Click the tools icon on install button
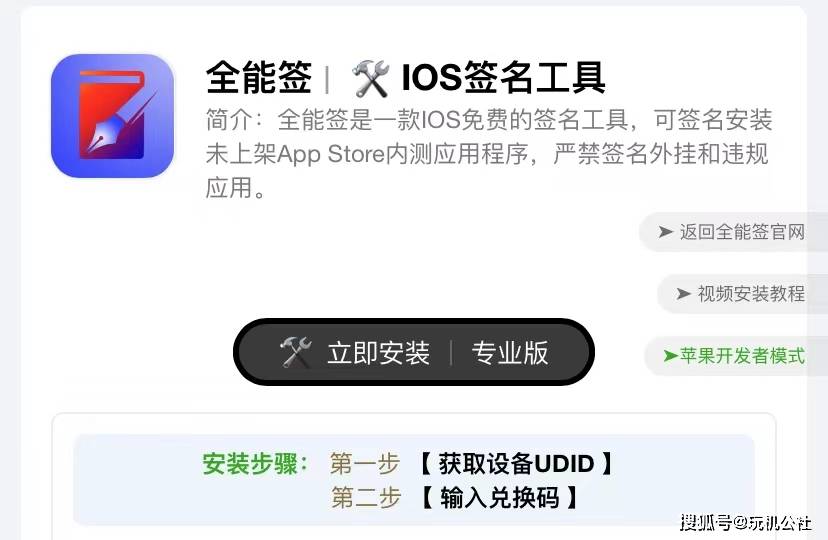 pos(296,353)
